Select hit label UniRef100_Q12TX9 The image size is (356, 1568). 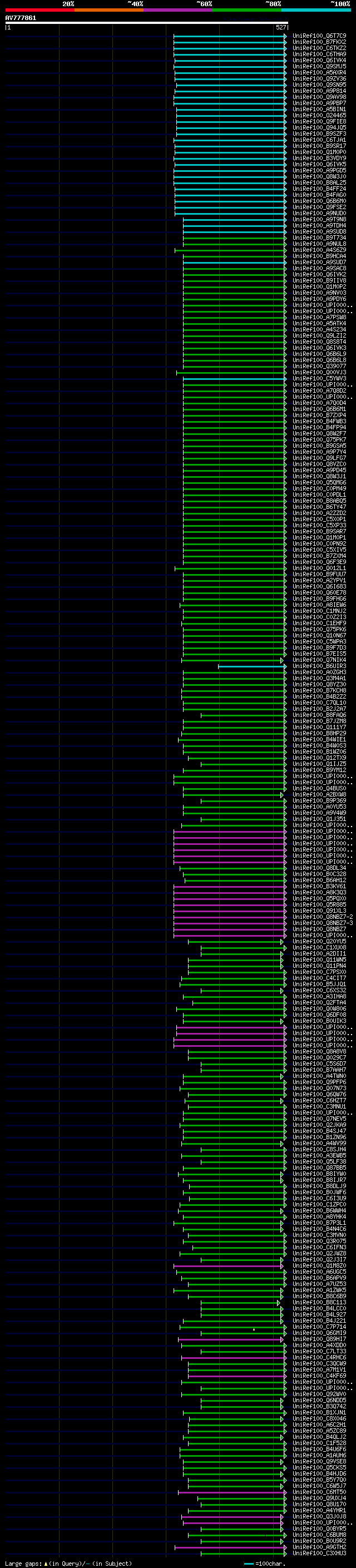319,758
